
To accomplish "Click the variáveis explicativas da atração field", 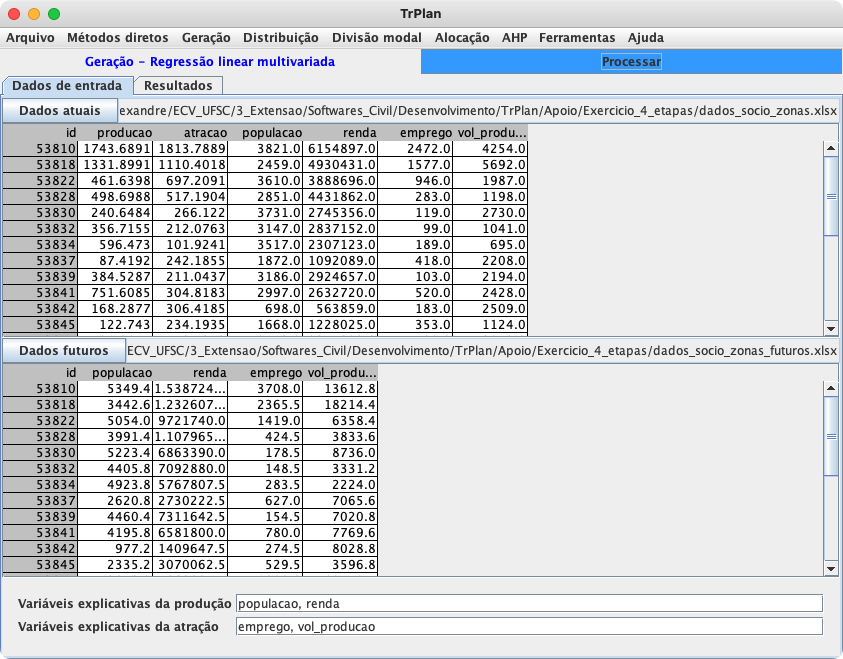I will [x=529, y=627].
